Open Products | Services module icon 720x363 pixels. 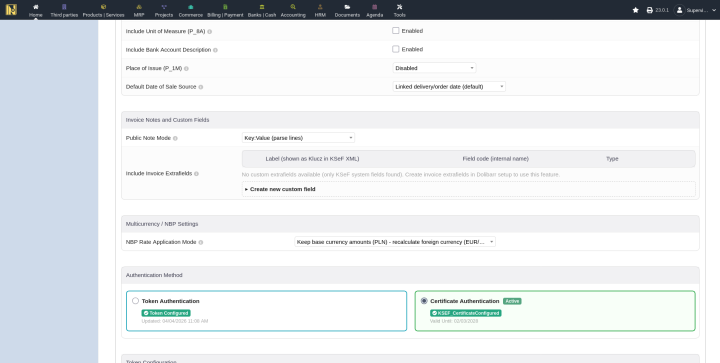tap(103, 7)
